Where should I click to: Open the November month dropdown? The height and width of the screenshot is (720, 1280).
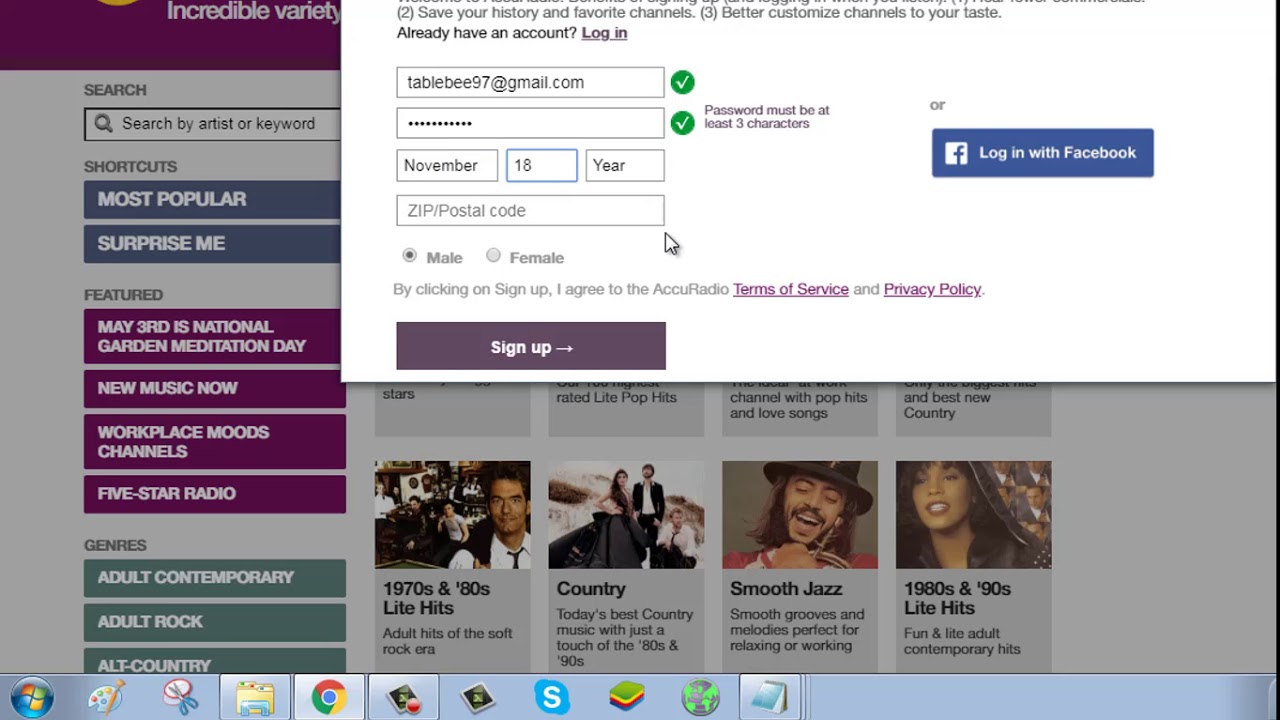(x=447, y=165)
